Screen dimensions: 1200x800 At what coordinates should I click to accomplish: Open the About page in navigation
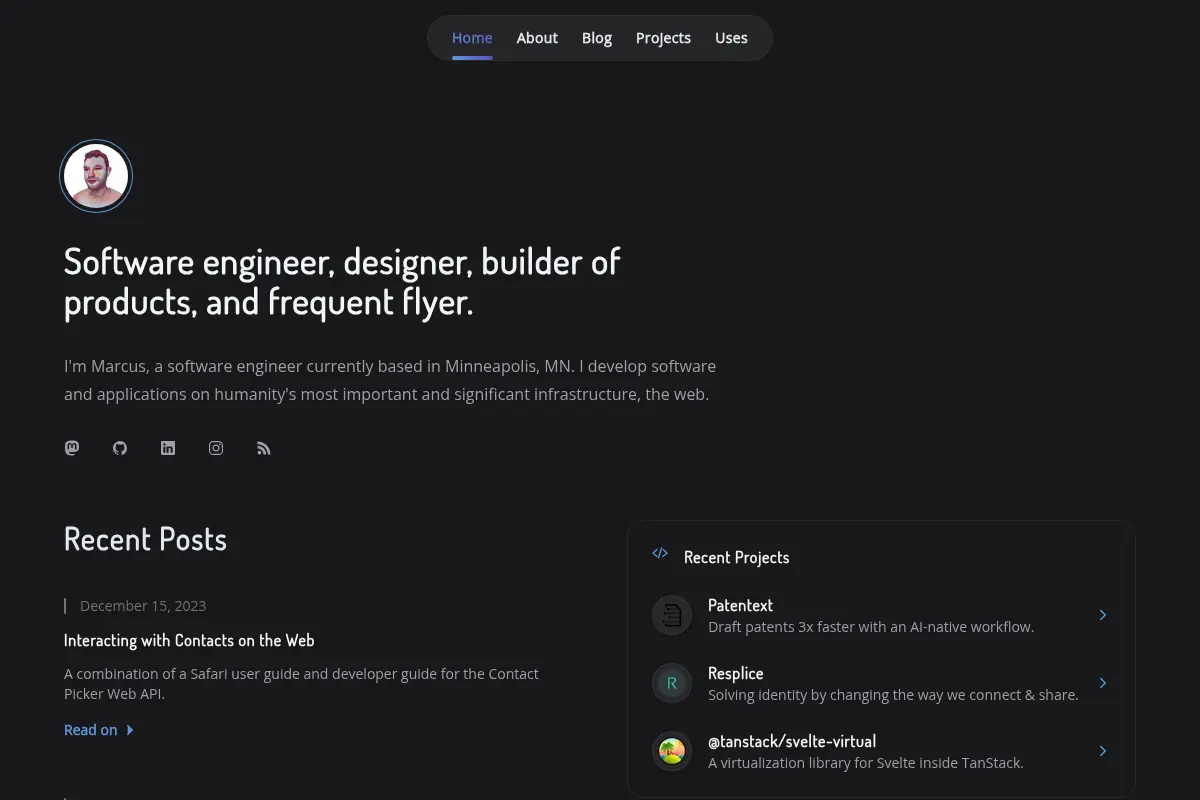click(x=537, y=38)
